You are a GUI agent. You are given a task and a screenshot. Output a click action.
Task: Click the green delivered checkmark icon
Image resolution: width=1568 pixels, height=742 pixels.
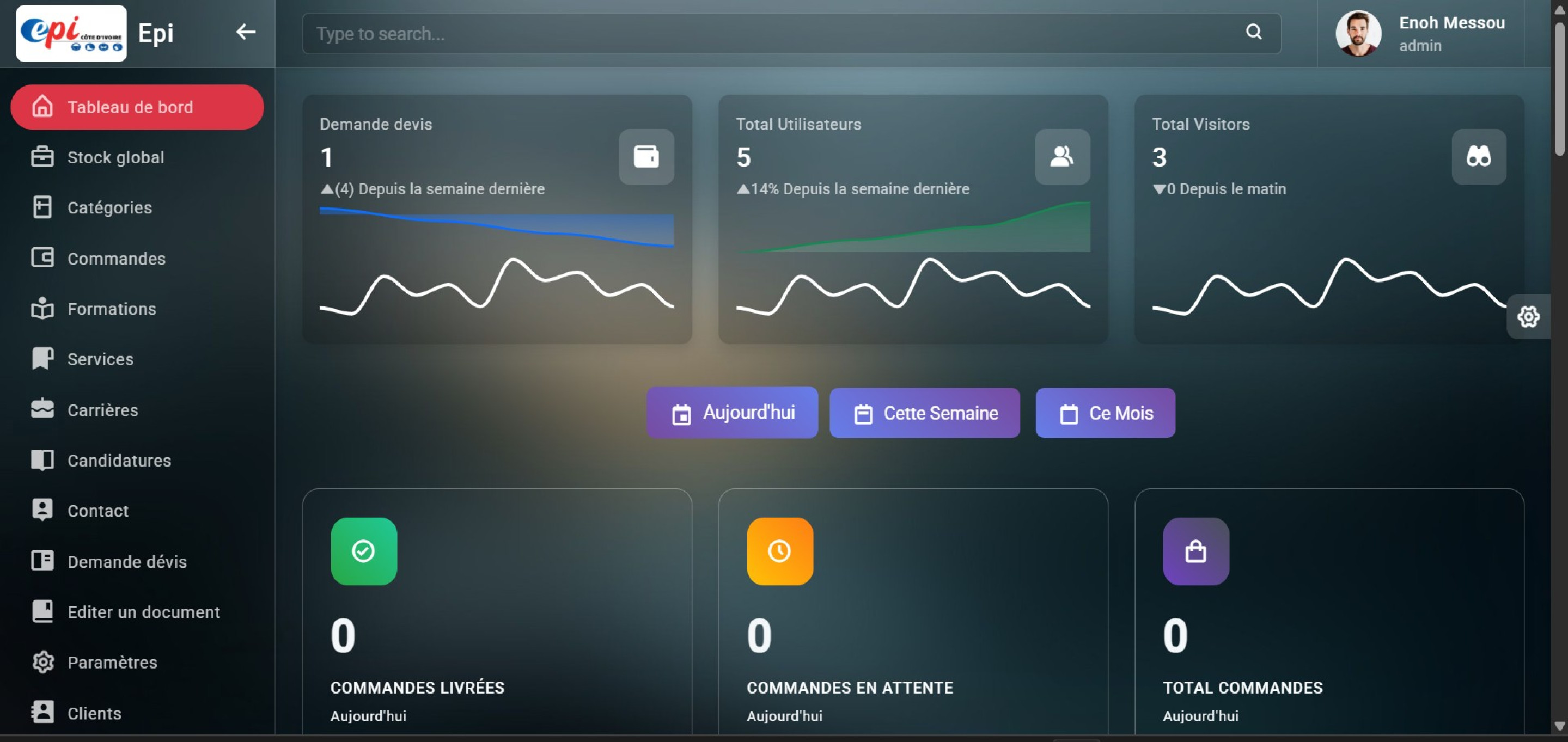363,551
